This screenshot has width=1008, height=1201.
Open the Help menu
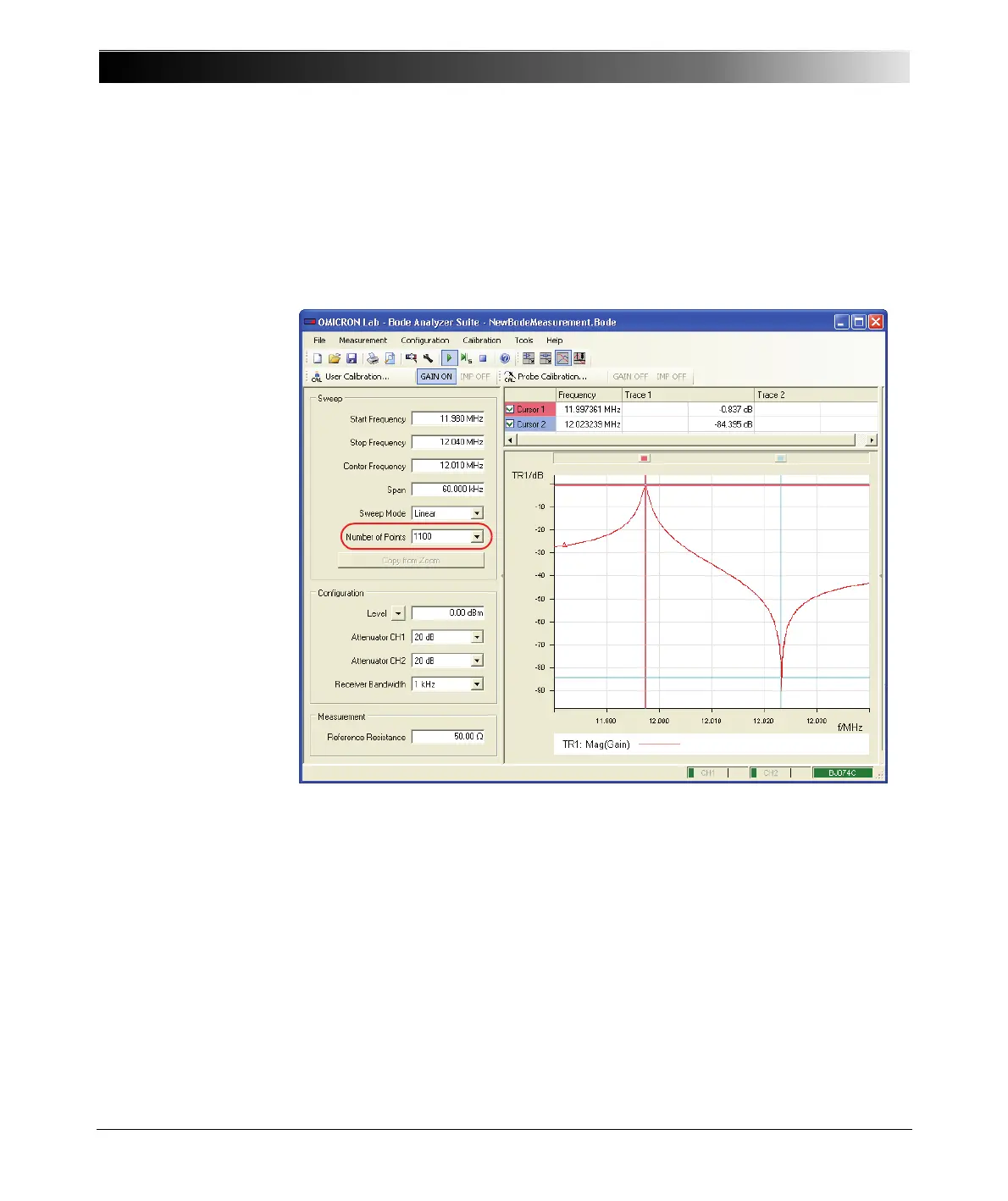(x=555, y=340)
